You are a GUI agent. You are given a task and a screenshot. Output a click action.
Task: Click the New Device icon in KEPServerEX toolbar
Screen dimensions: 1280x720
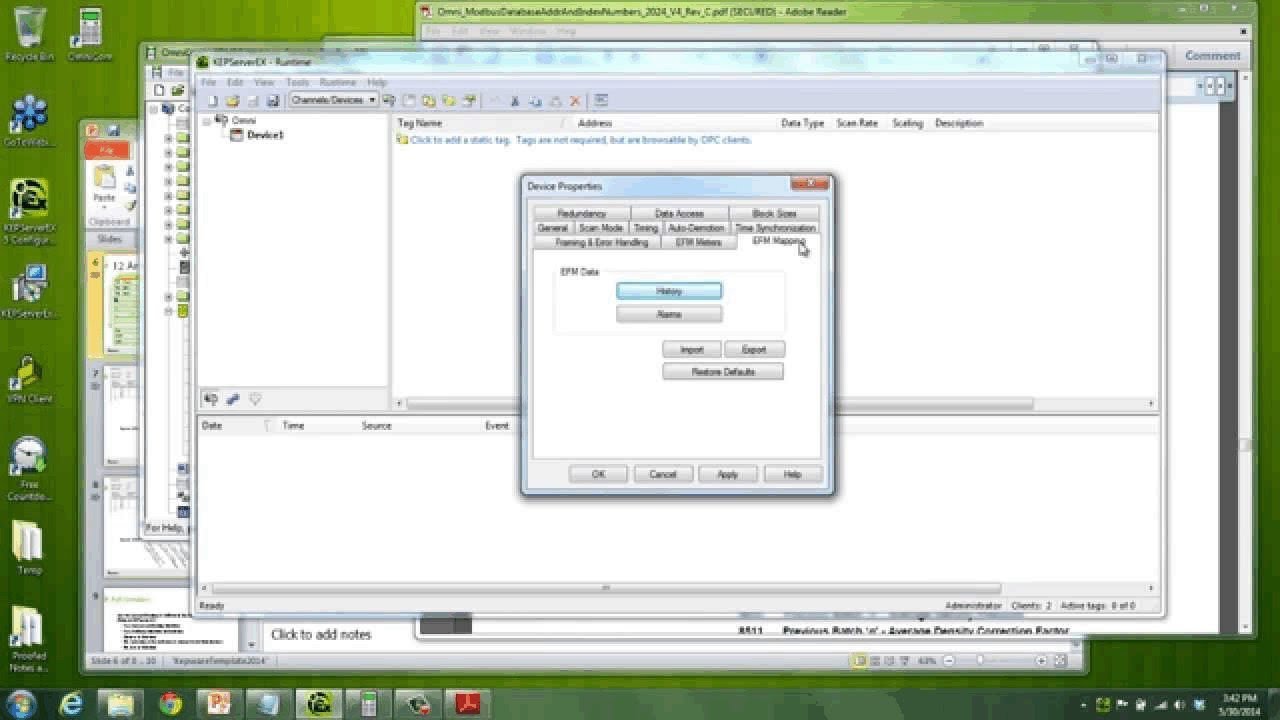pyautogui.click(x=409, y=101)
